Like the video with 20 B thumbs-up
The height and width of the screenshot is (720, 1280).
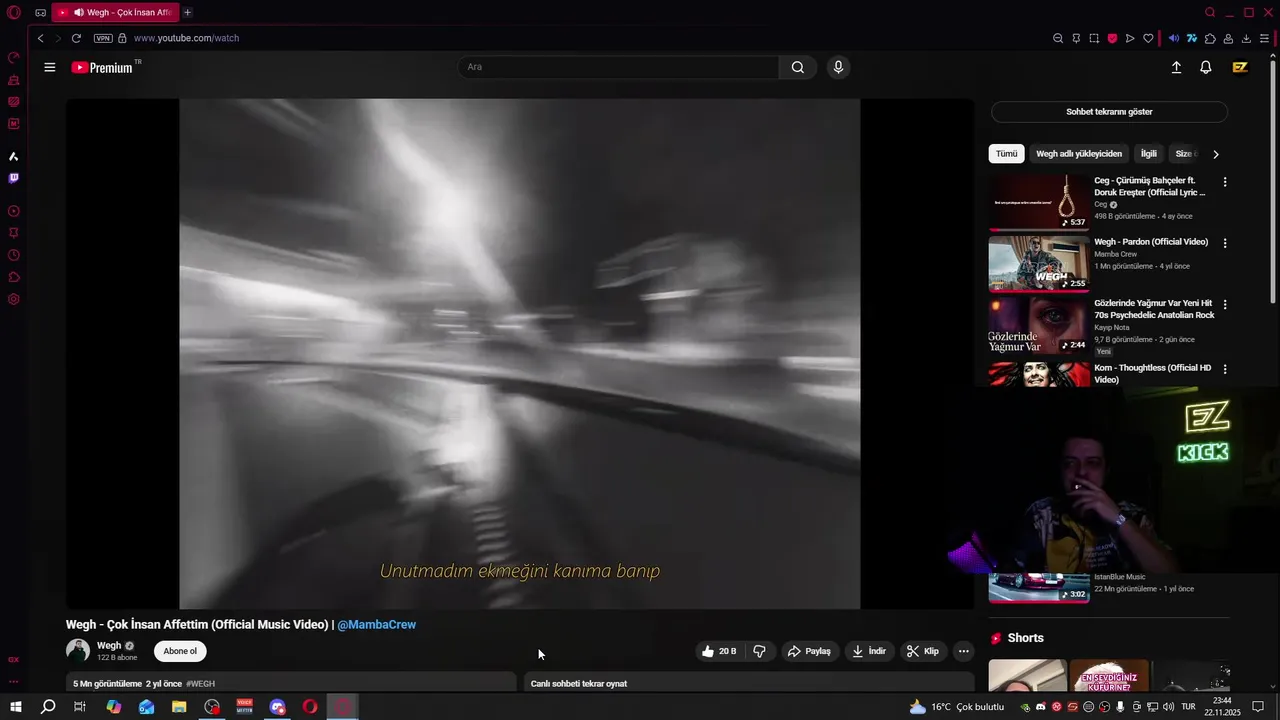(x=719, y=651)
